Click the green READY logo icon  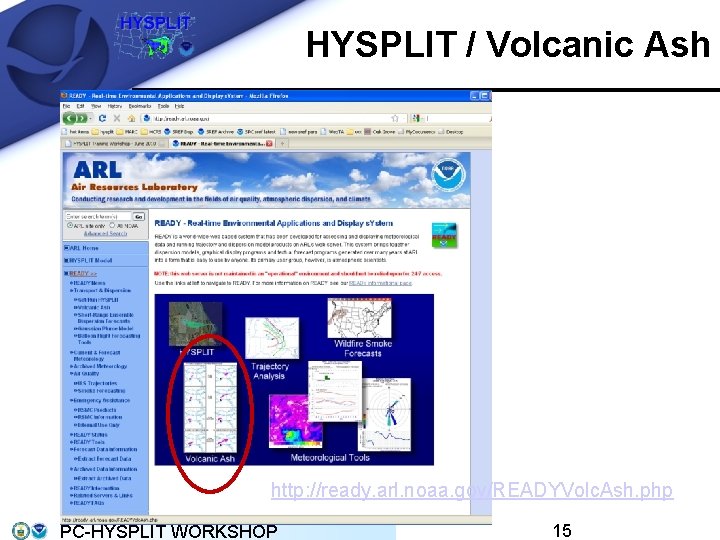click(444, 235)
